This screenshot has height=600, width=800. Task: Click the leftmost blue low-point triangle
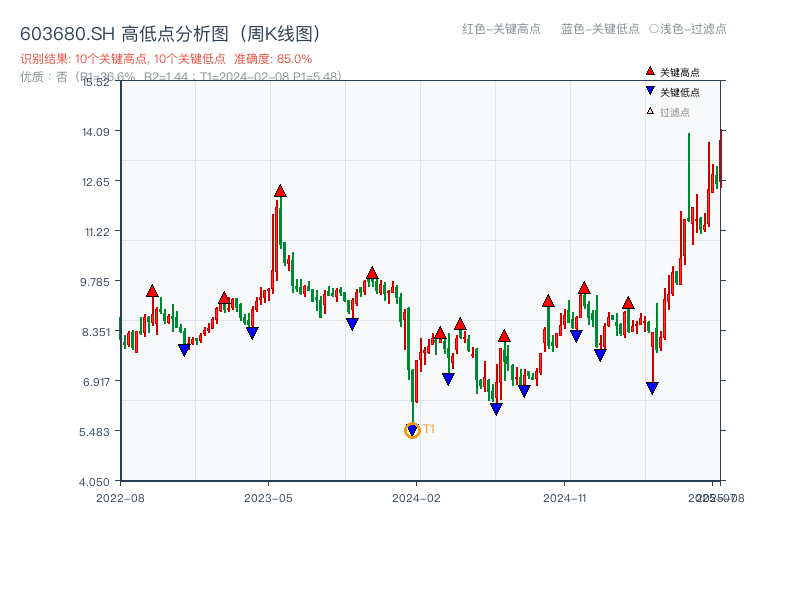184,350
